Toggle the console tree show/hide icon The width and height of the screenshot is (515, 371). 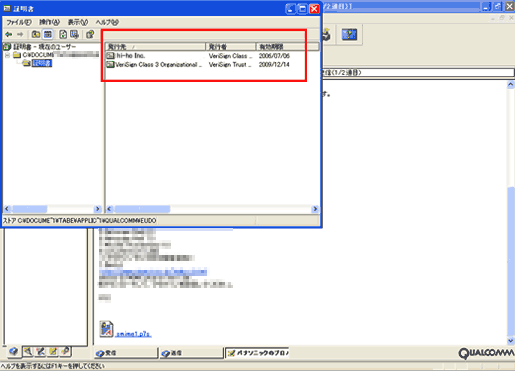[48, 34]
